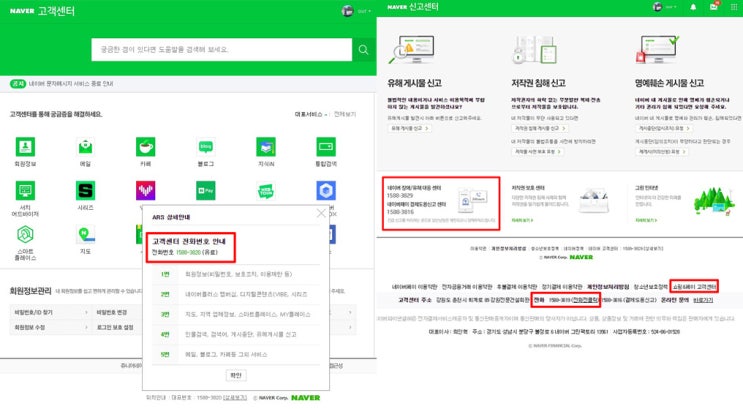The height and width of the screenshot is (409, 743).
Task: Open the blue hexagon MYBOX icon
Action: (326, 191)
